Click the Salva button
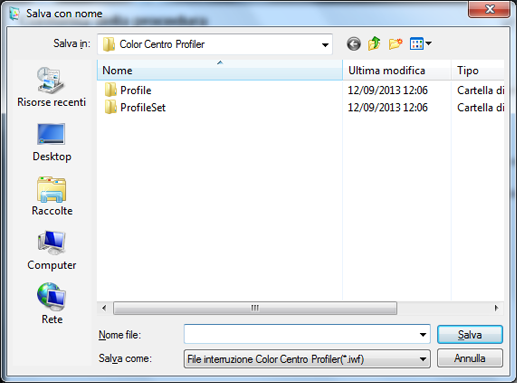Screen dimensions: 517x383 tap(470, 334)
